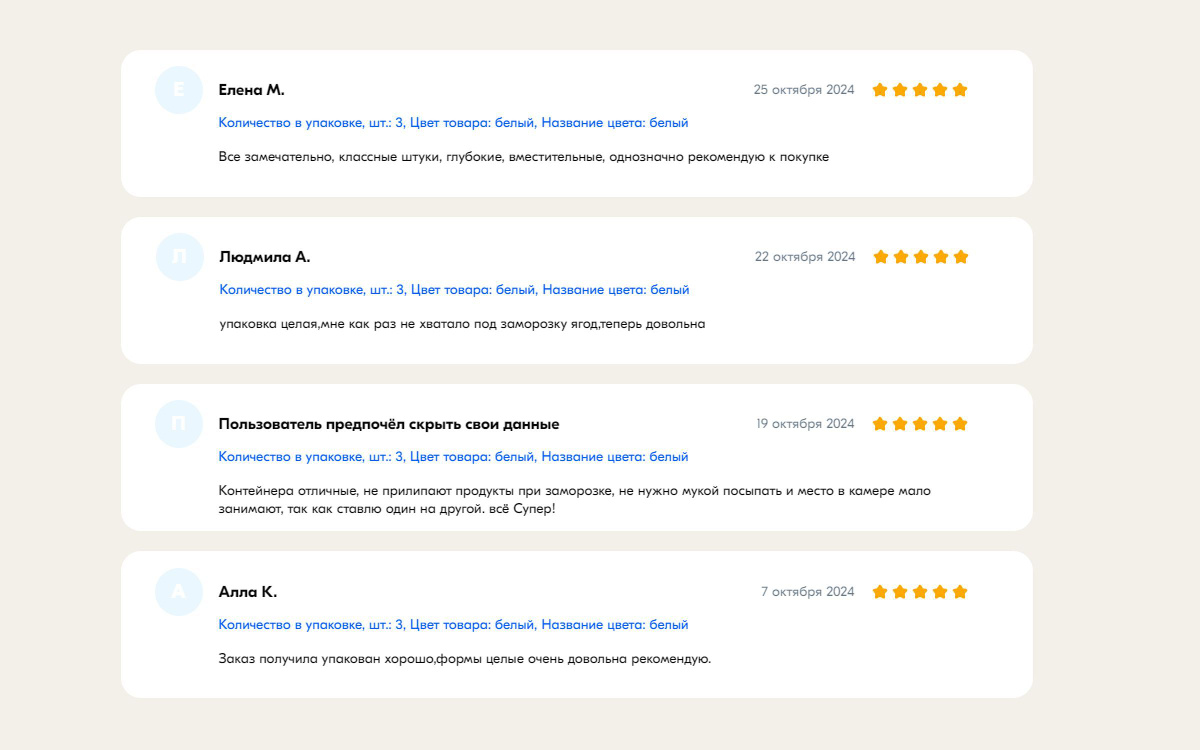Click review text about freezing berries
1200x750 pixels.
[x=462, y=324]
